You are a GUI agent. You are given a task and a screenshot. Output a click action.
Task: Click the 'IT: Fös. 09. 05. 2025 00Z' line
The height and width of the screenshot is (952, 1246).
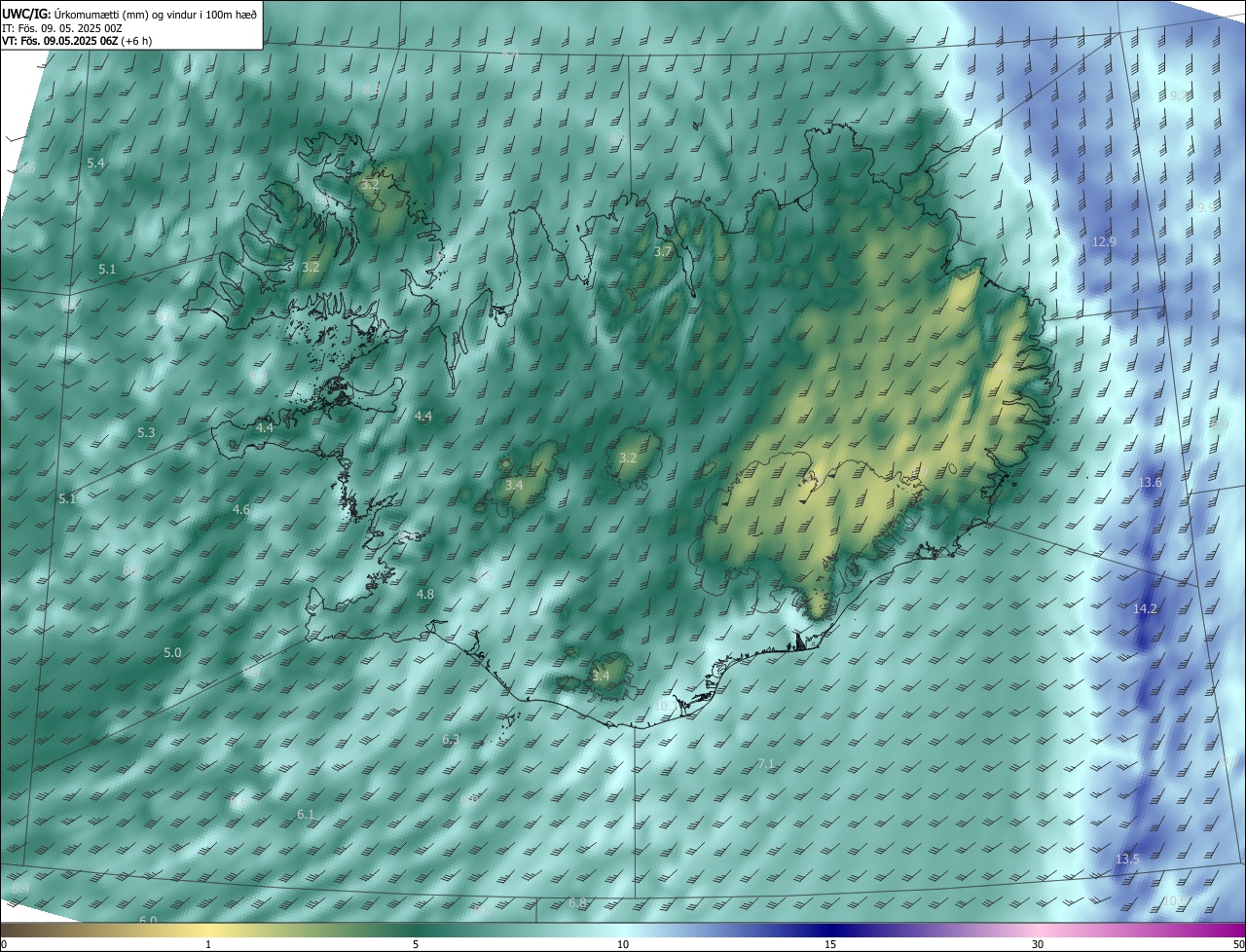point(61,28)
